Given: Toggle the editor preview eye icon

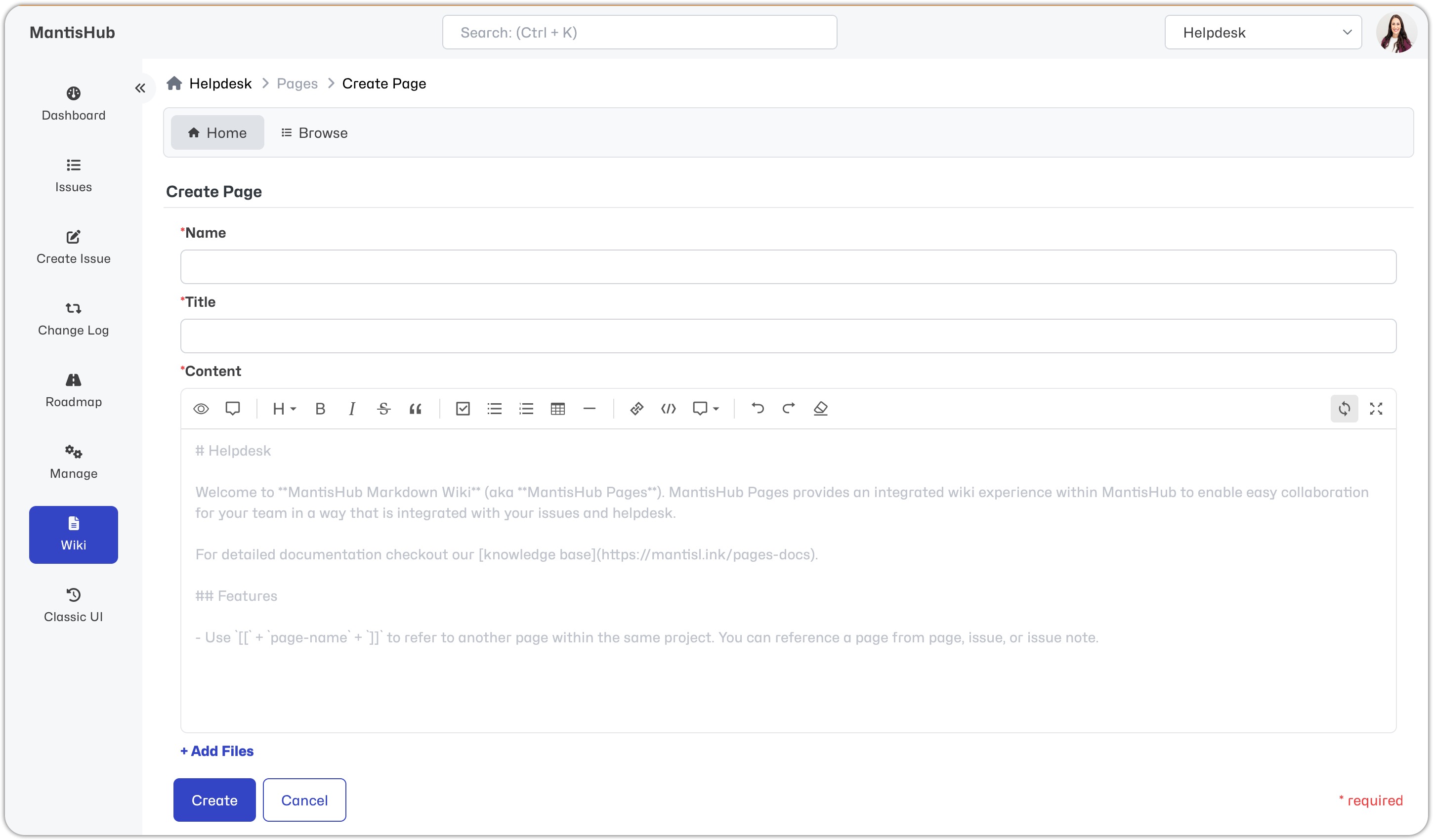Looking at the screenshot, I should point(201,409).
